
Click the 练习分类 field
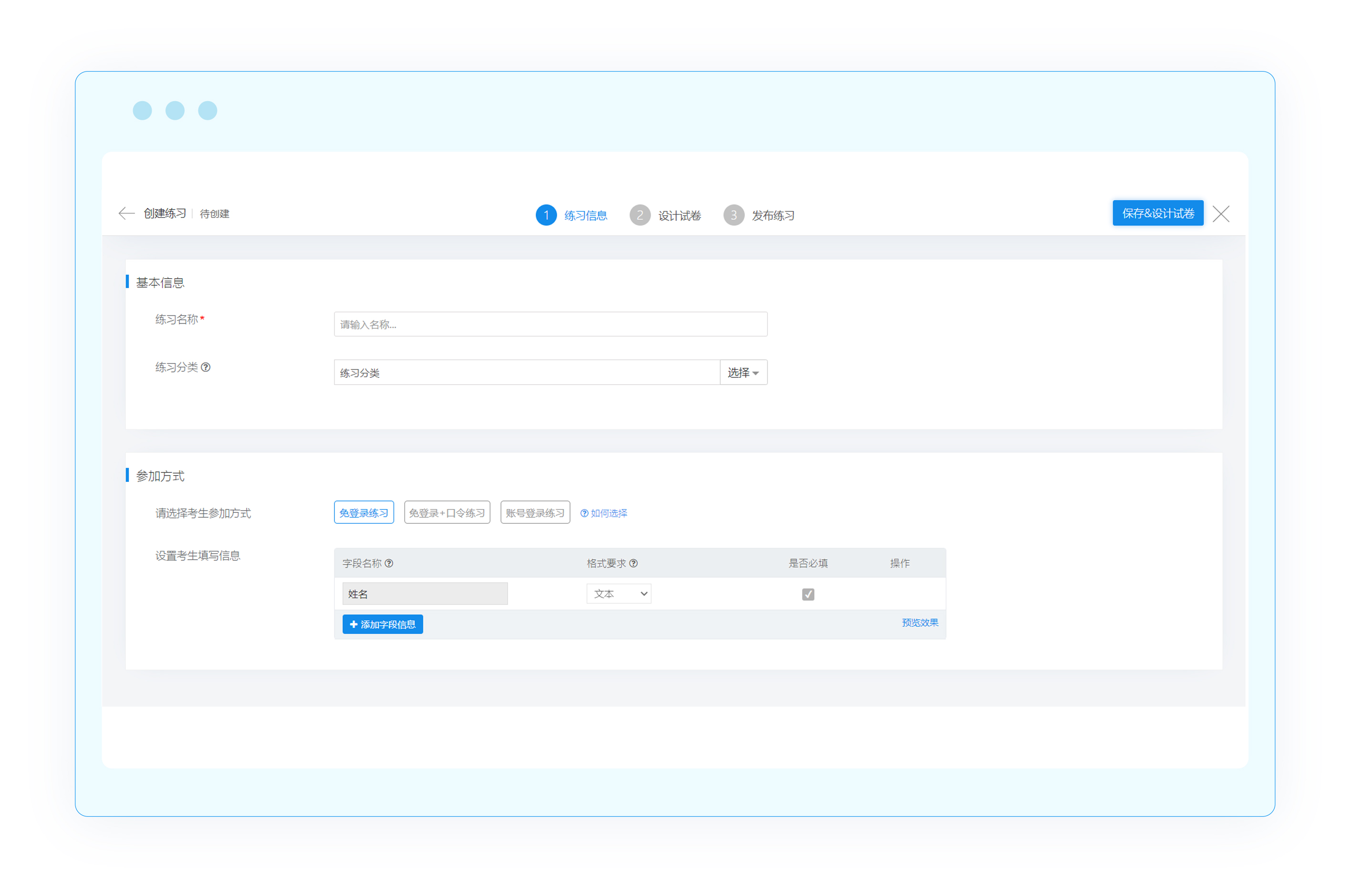click(x=526, y=373)
